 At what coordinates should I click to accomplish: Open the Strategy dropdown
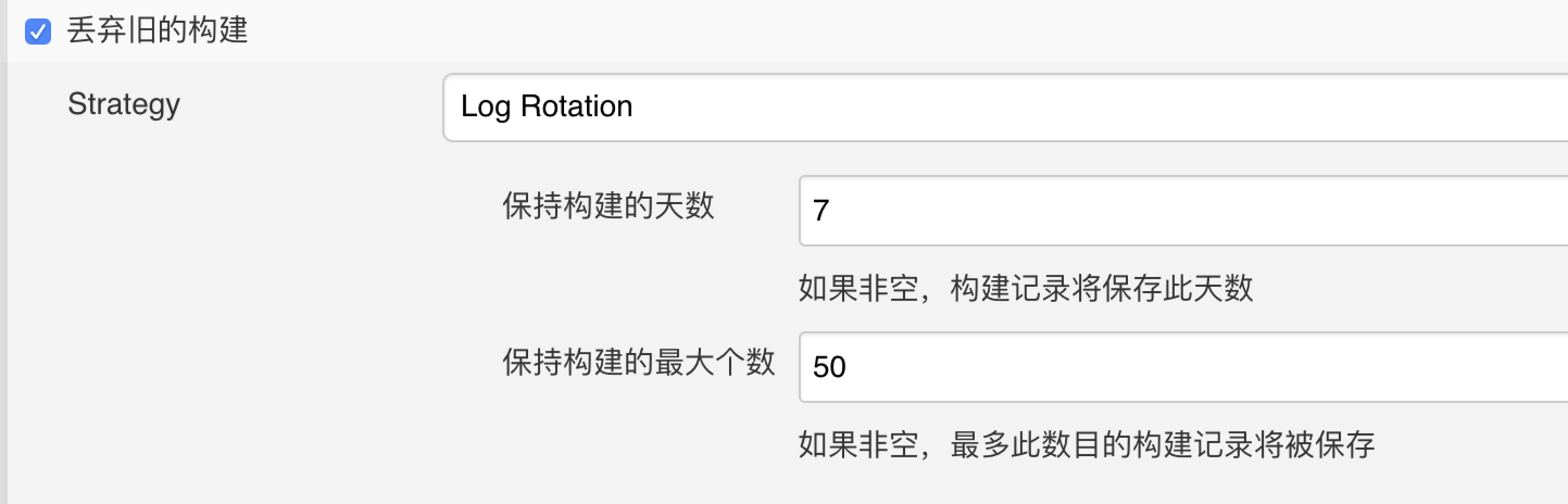click(1005, 108)
